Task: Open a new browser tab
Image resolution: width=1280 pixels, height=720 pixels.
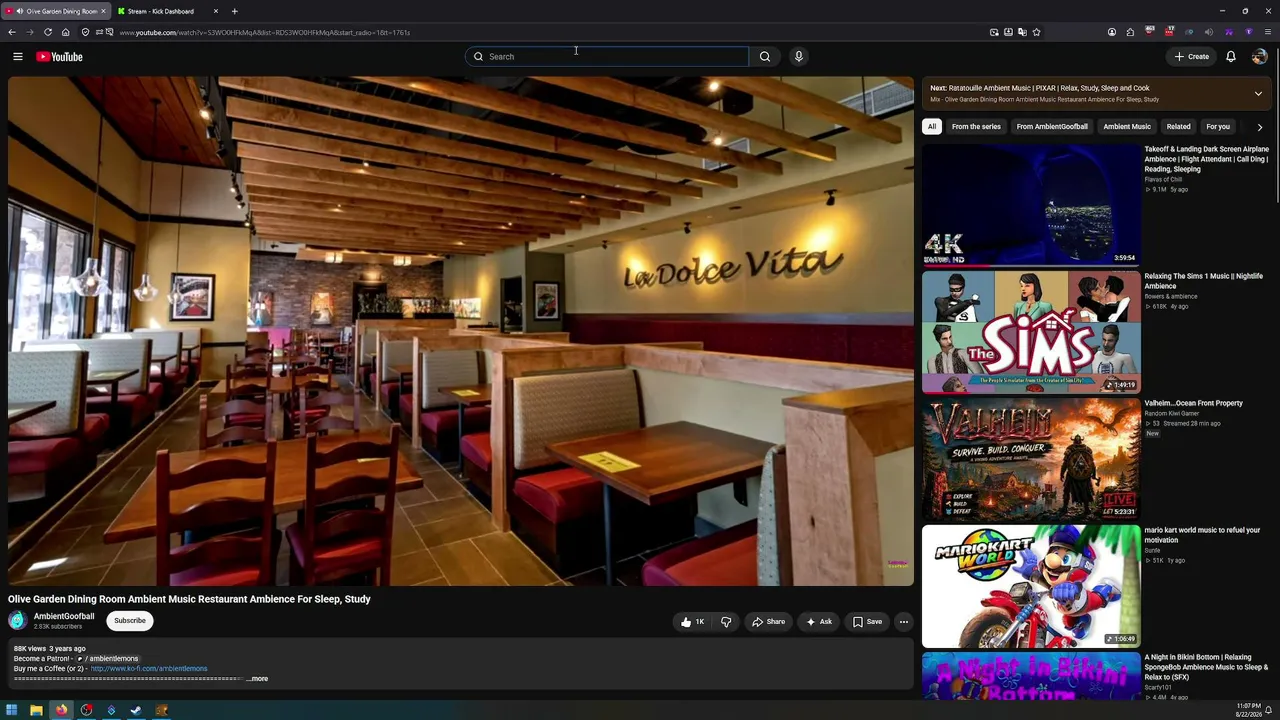Action: point(234,11)
